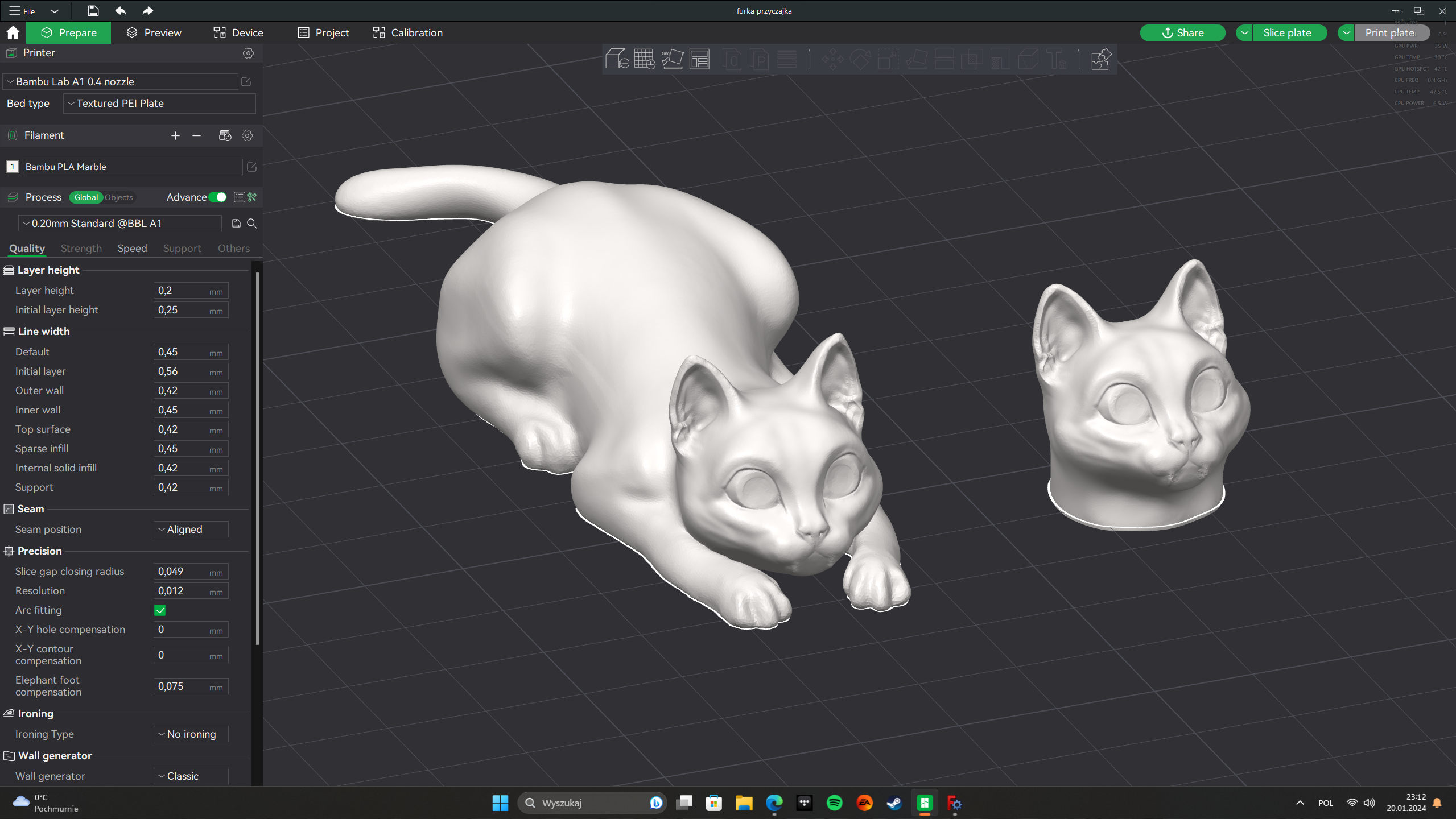Click the save icon next to process preset
Viewport: 1456px width, 819px height.
tap(236, 224)
